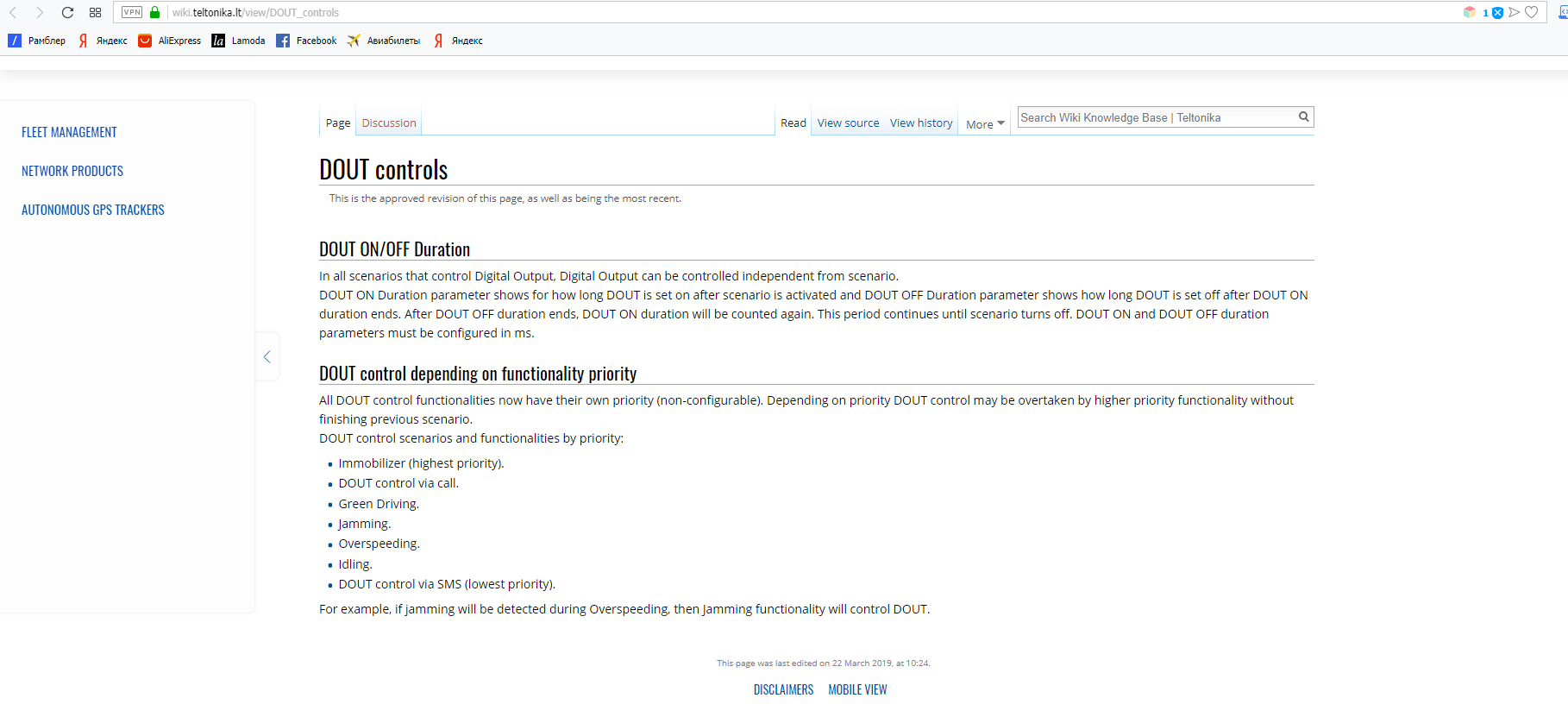Screen dimensions: 1568x717
Task: Open the Facebook bookmark
Action: tap(307, 41)
